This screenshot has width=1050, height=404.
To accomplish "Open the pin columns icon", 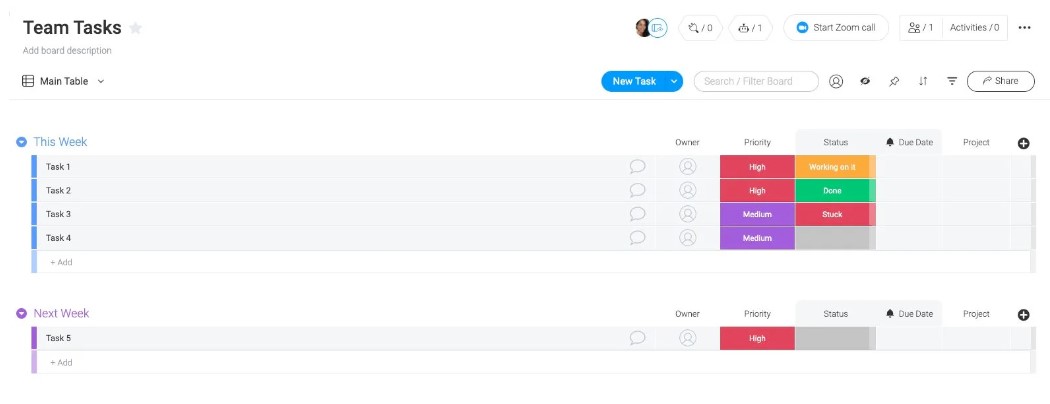I will 894,81.
